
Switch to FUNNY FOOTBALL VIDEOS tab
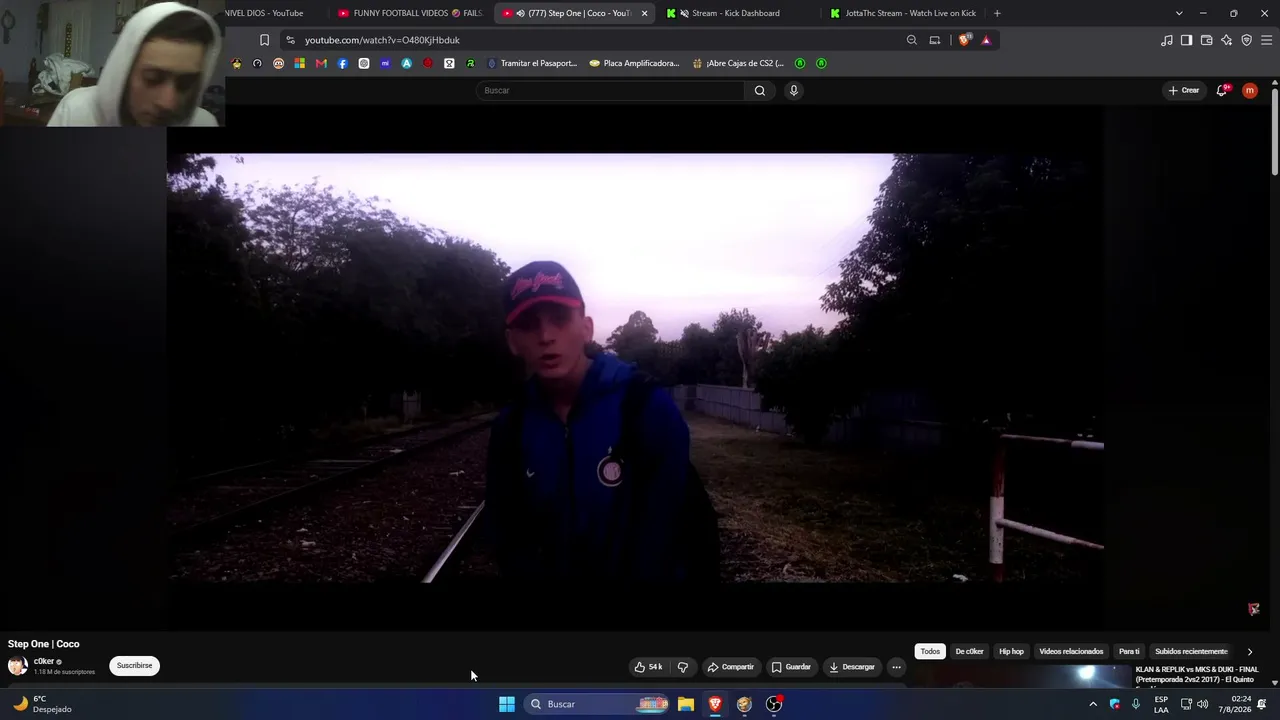point(410,13)
